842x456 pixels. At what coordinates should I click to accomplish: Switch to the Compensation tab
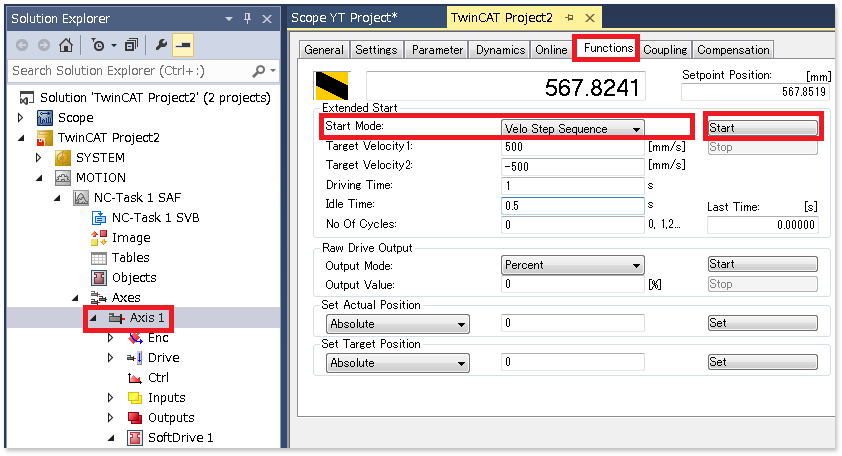733,50
